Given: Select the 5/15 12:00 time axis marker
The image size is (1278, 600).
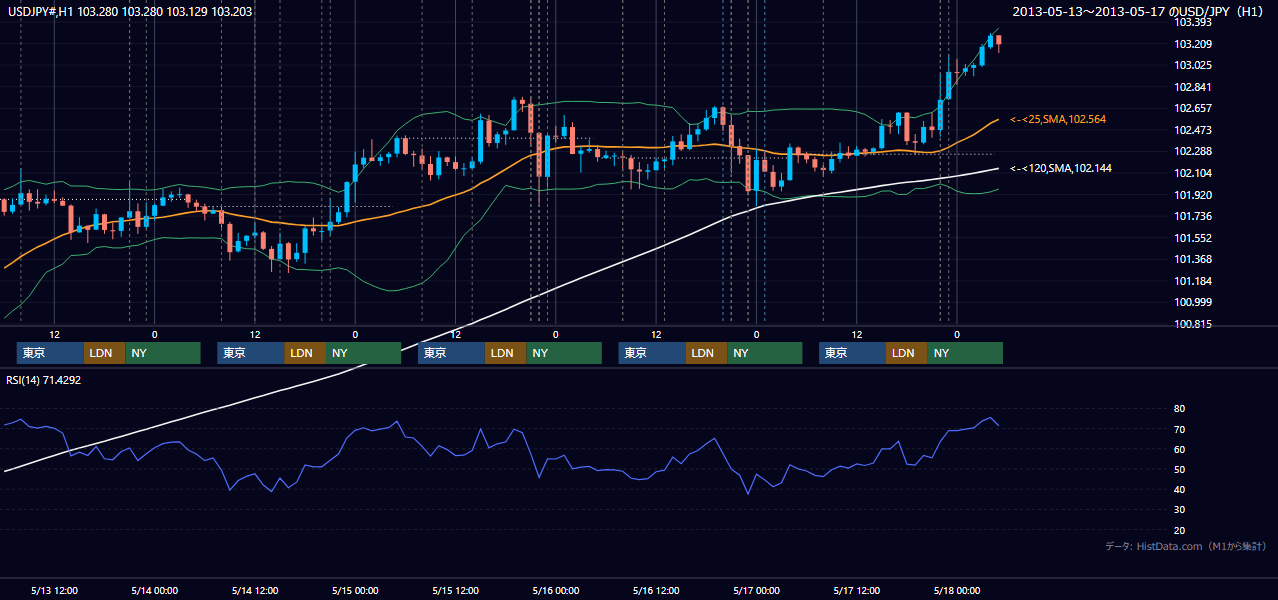Looking at the screenshot, I should (x=456, y=590).
